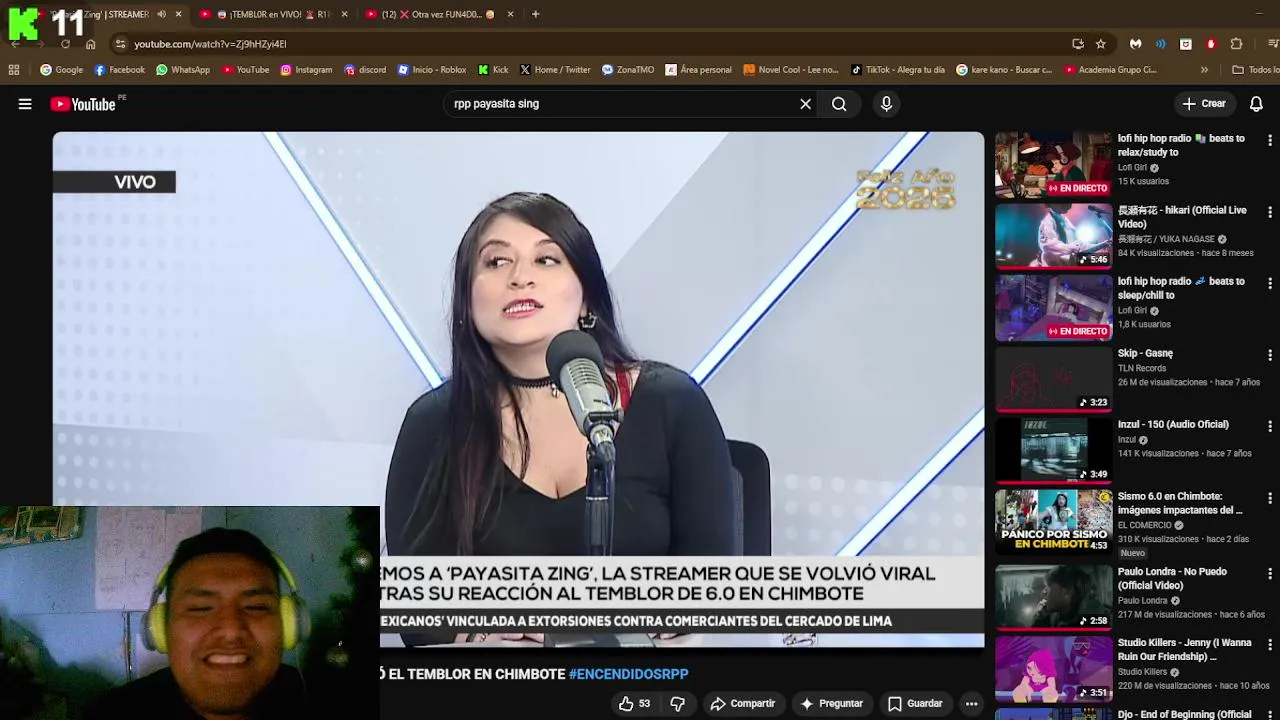Viewport: 1280px width, 720px height.
Task: Close the Otra vez FUN4D0 tab
Action: click(510, 14)
